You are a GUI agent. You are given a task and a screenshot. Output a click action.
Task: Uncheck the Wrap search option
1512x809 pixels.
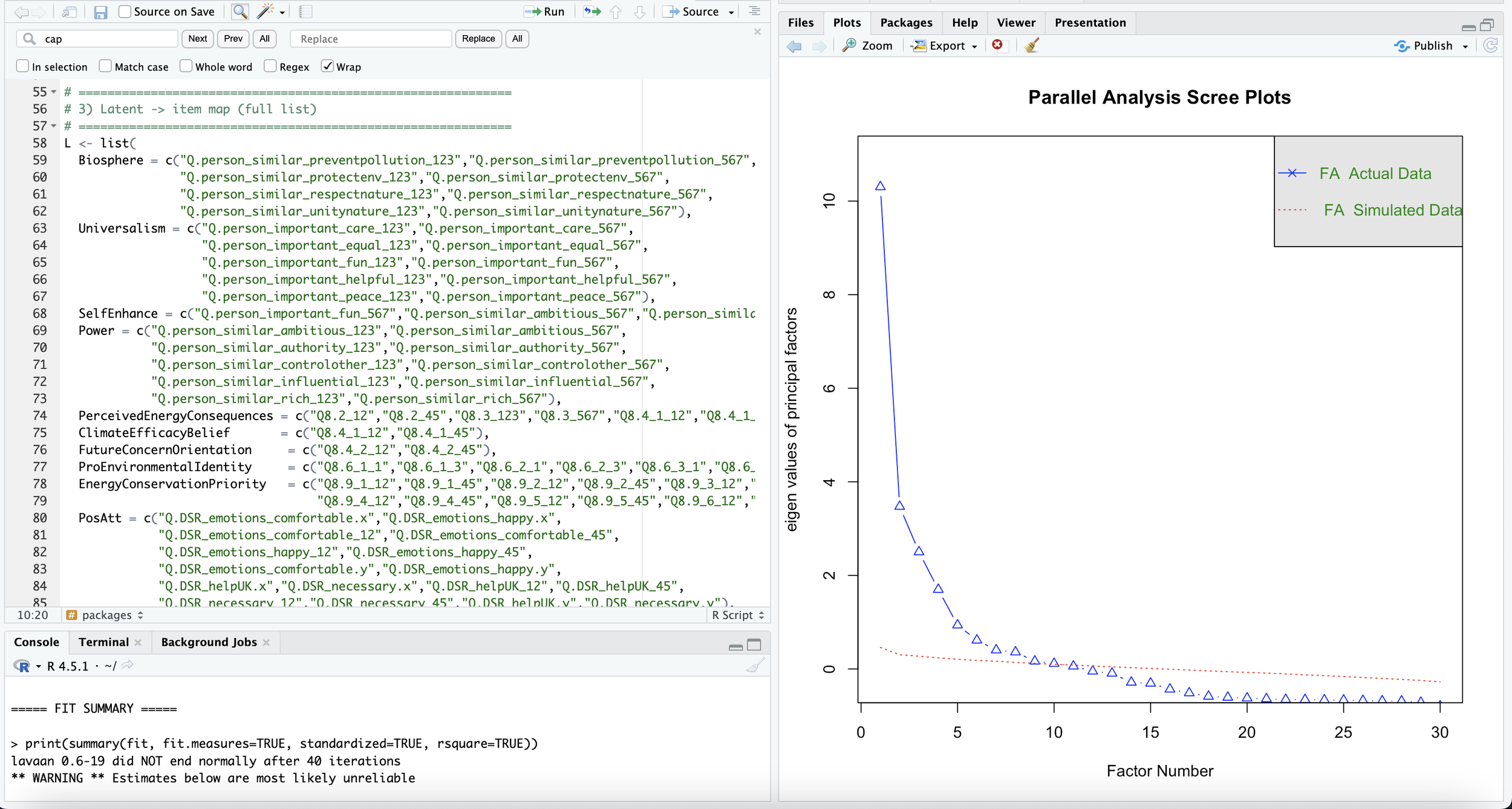[327, 67]
